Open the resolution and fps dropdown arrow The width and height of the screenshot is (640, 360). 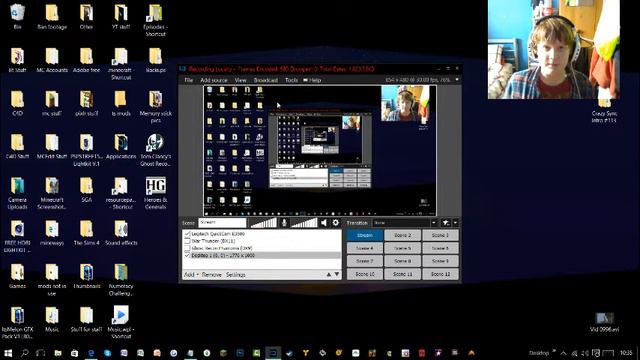tap(457, 80)
